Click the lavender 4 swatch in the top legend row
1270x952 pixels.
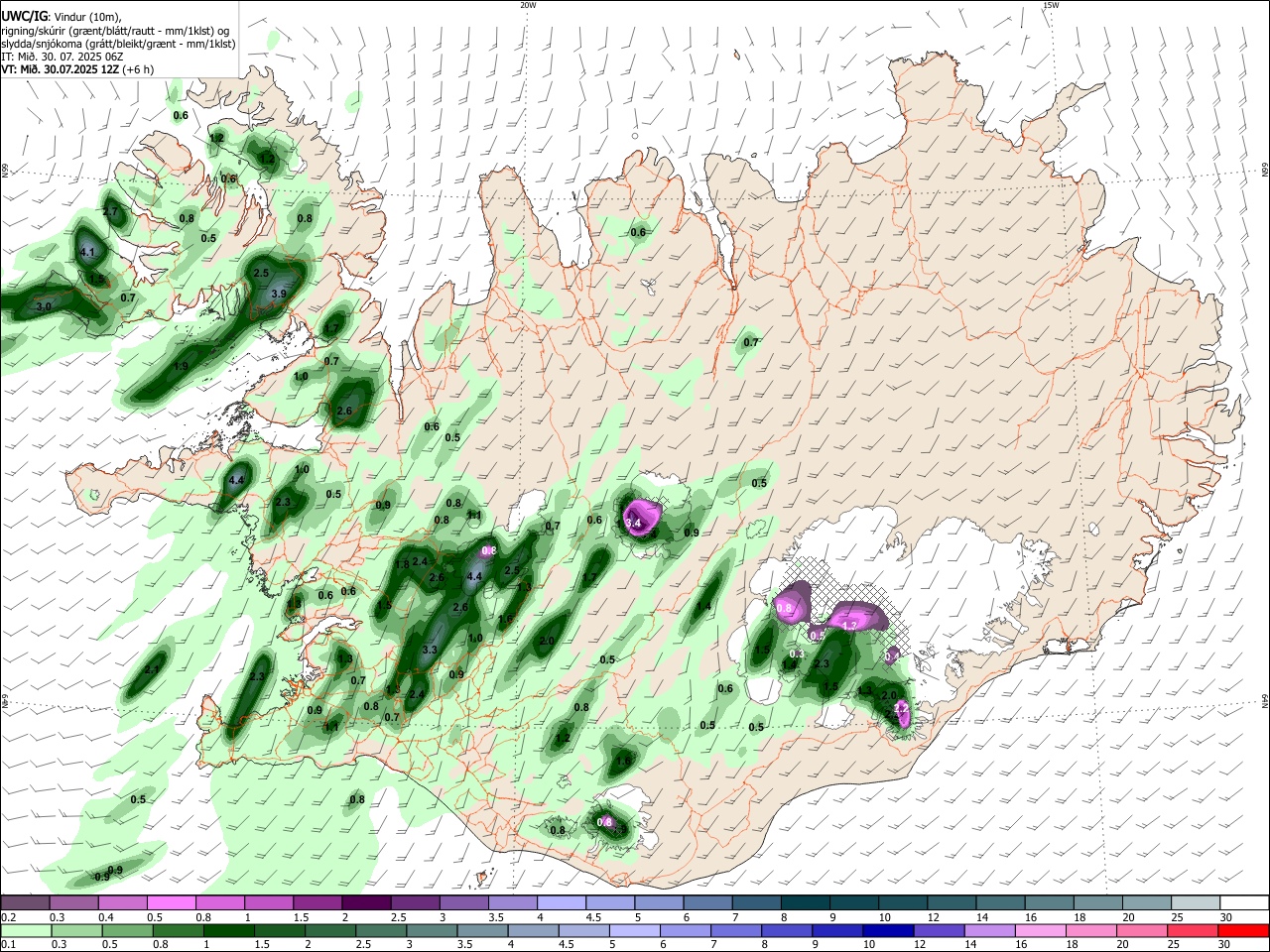click(562, 903)
